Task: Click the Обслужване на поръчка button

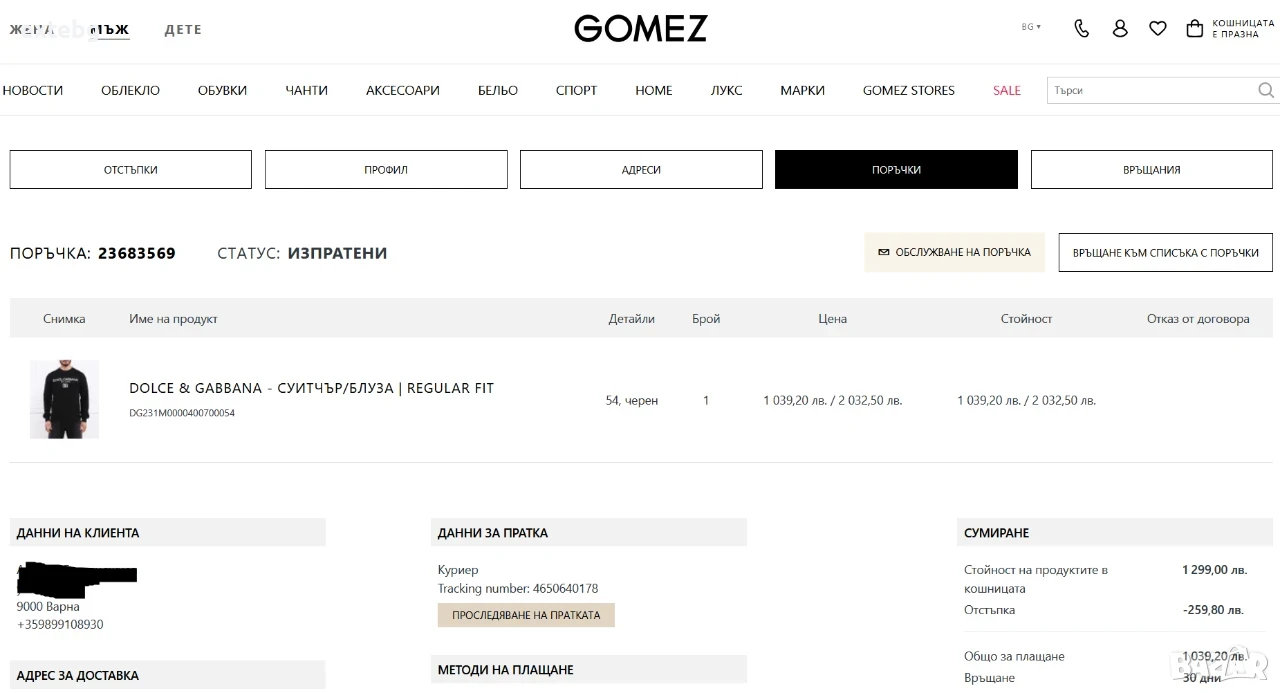Action: click(x=954, y=252)
